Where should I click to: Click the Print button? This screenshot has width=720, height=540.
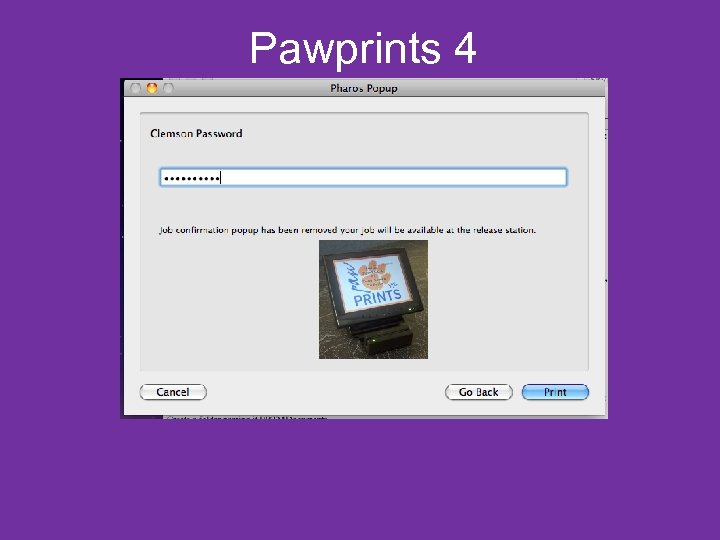[555, 392]
